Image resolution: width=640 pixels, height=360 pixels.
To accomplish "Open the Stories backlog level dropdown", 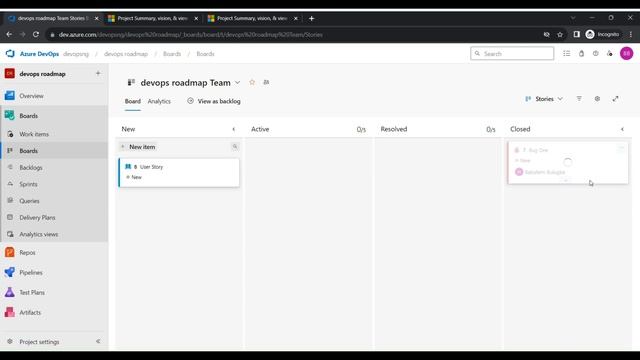I will click(x=544, y=99).
